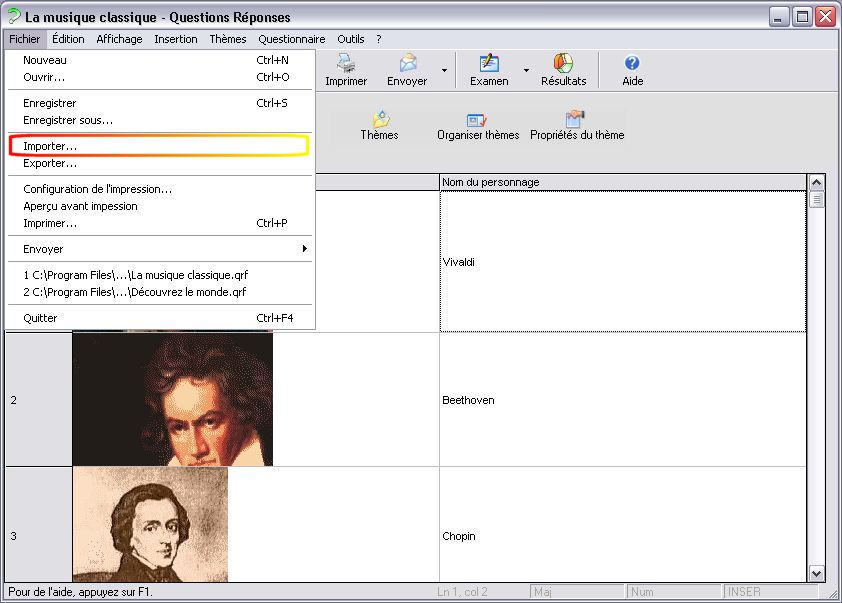842x603 pixels.
Task: Click the scrollbar down arrow
Action: click(816, 574)
